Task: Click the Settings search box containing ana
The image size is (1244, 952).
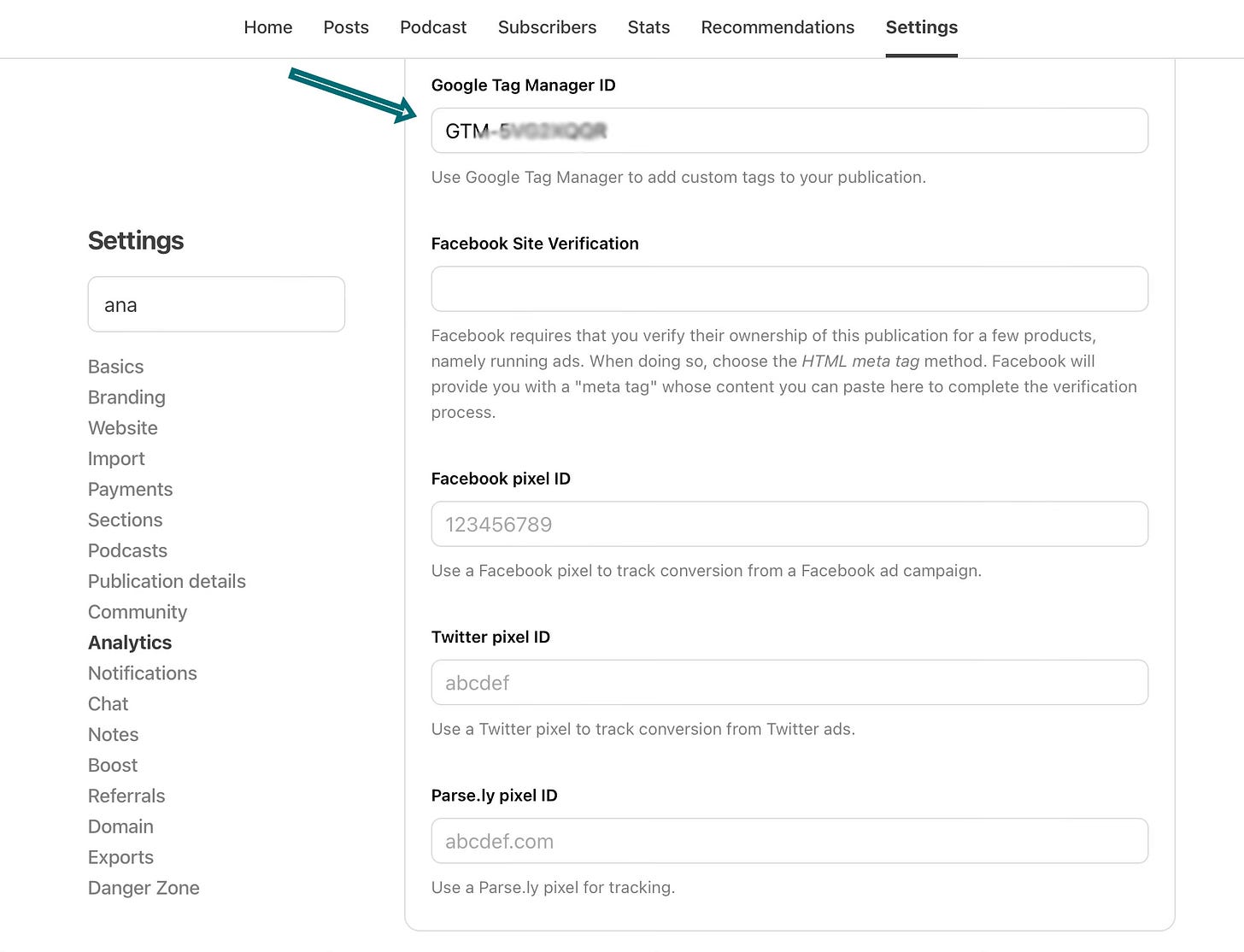Action: (215, 304)
